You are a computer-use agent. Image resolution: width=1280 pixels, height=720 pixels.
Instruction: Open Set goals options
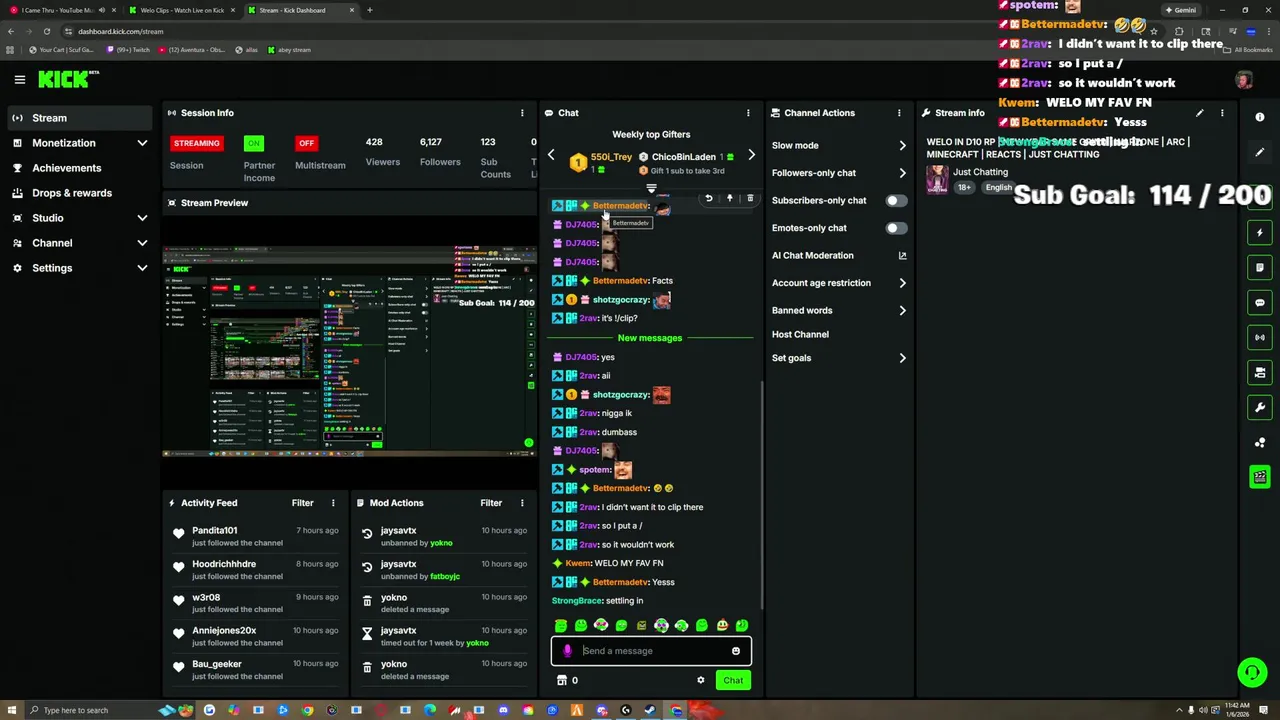point(838,358)
